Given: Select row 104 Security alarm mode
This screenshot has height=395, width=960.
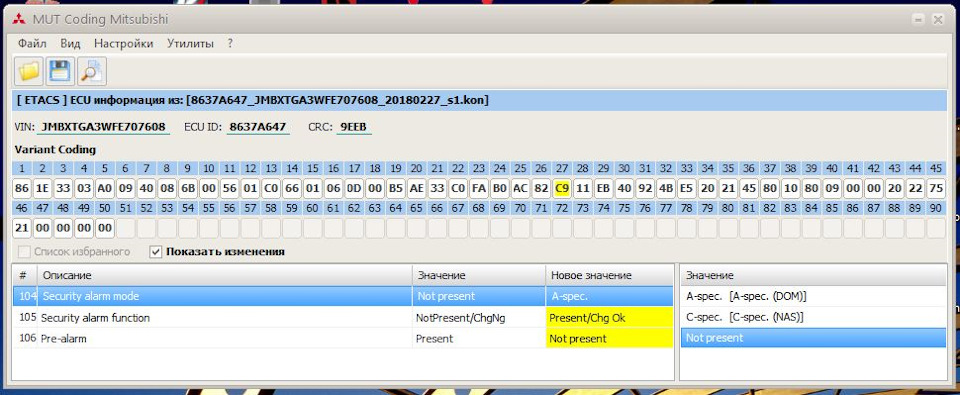Looking at the screenshot, I should pyautogui.click(x=343, y=296).
